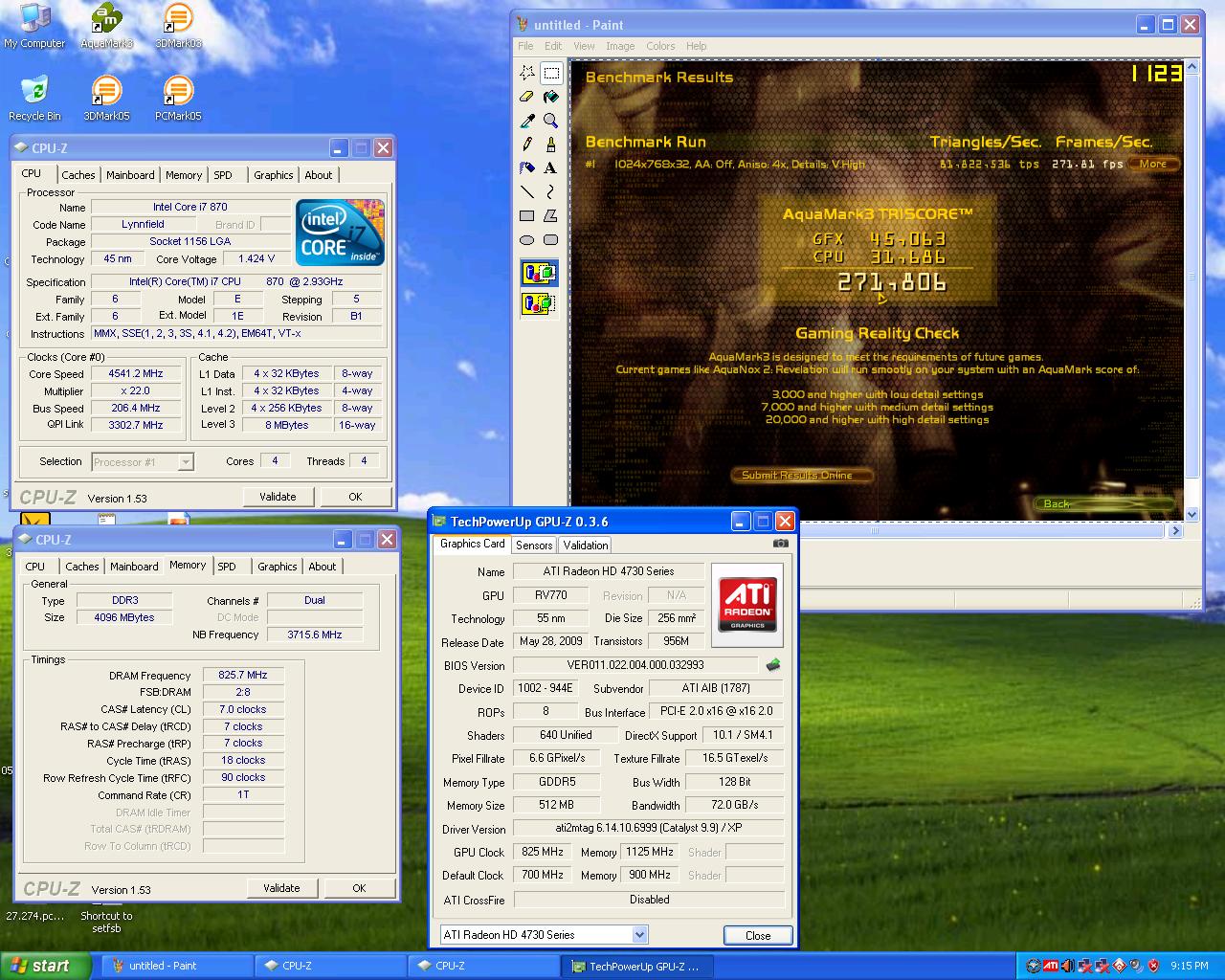Click the Intel Core i7 870 name field

click(190, 207)
